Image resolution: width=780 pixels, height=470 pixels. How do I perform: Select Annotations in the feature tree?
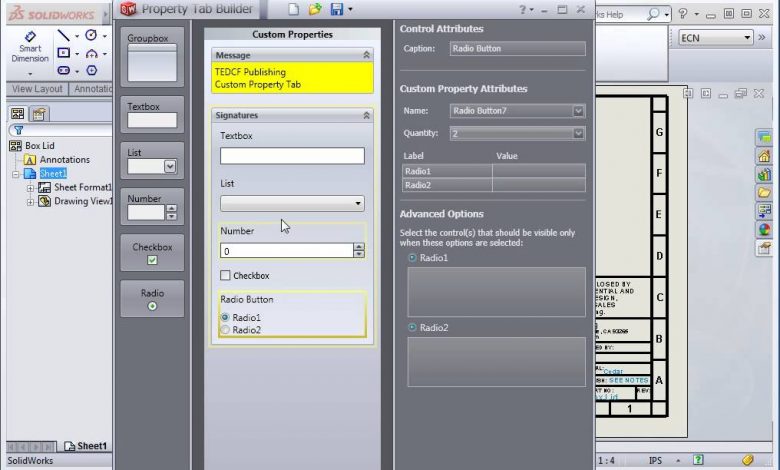point(65,160)
